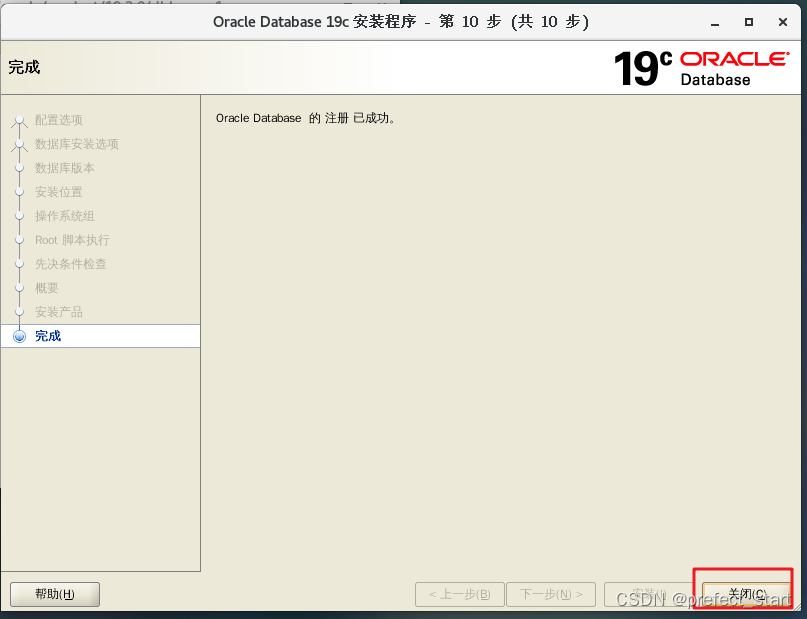807x619 pixels.
Task: Select the 数据库版本 step
Action: tap(65, 168)
